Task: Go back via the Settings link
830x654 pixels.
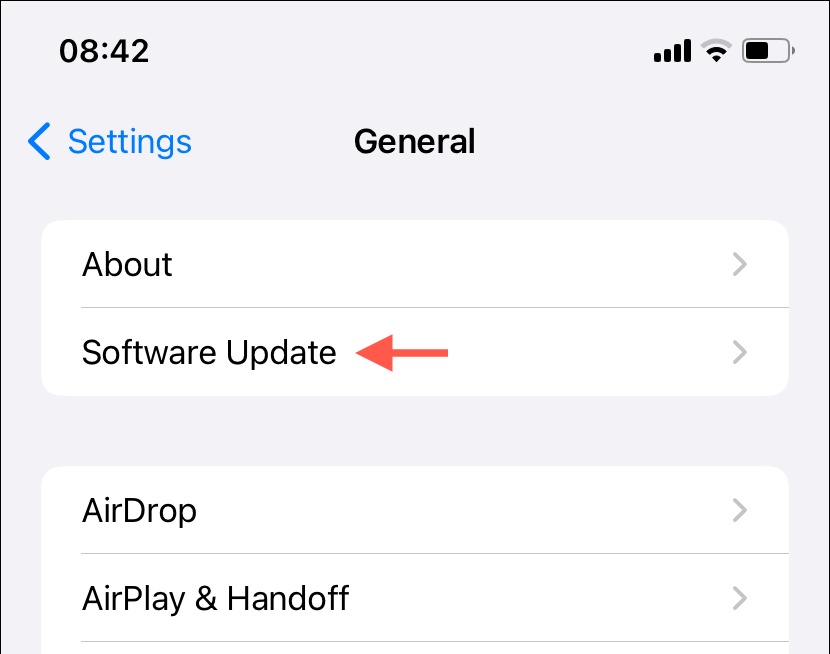Action: [x=130, y=142]
